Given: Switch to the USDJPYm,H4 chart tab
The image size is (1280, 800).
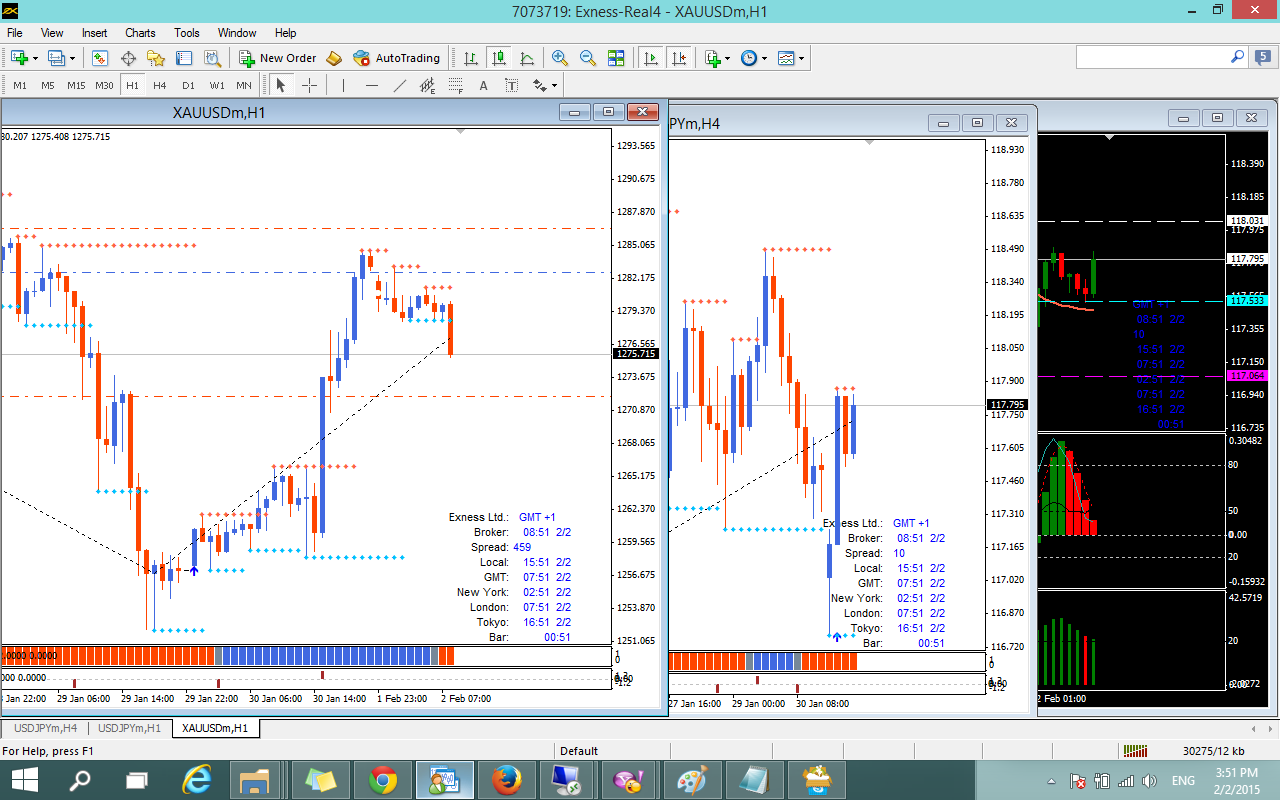Looking at the screenshot, I should [45, 728].
